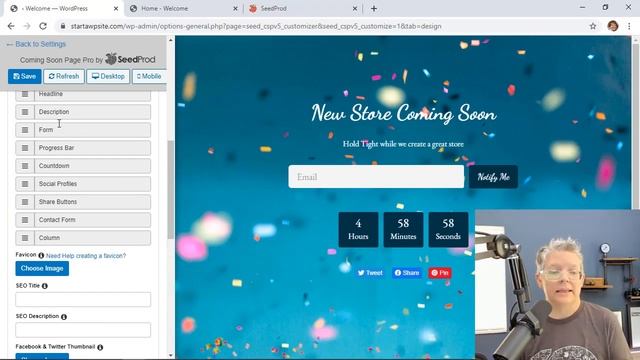This screenshot has width=640, height=360.
Task: Click the drag handle icon beside Headline
Action: [25, 94]
